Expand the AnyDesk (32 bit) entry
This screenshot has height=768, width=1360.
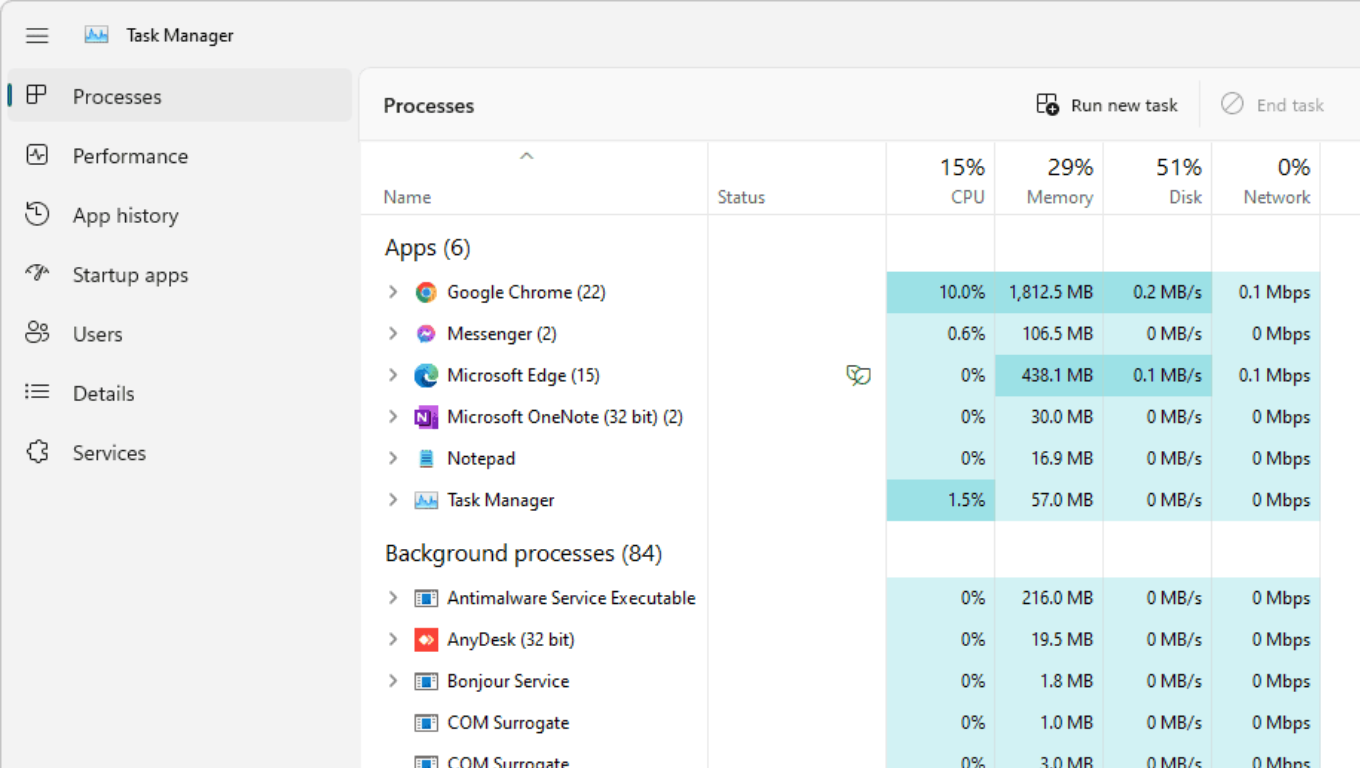pyautogui.click(x=393, y=639)
